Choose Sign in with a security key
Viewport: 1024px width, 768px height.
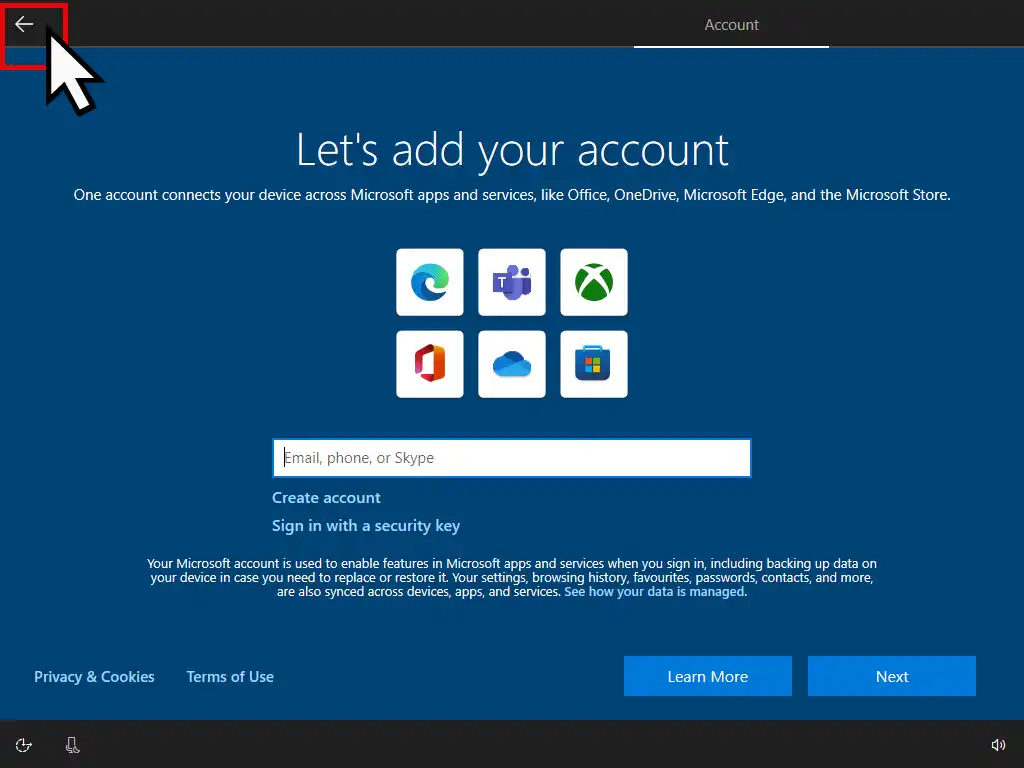[x=366, y=526]
